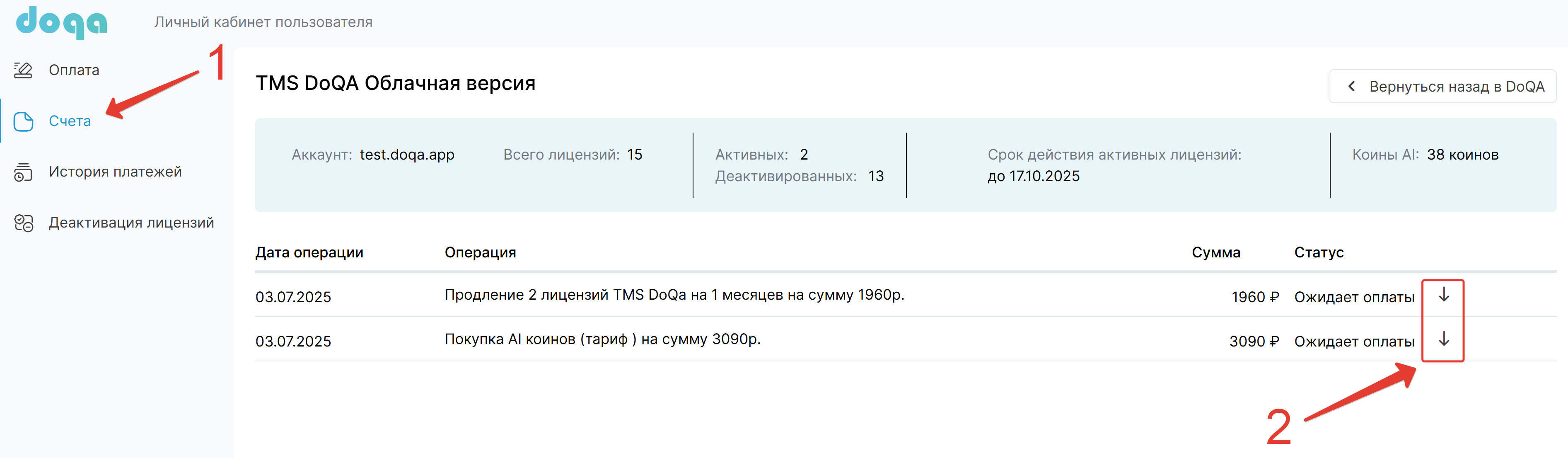Select the Счета menu item

click(x=70, y=121)
